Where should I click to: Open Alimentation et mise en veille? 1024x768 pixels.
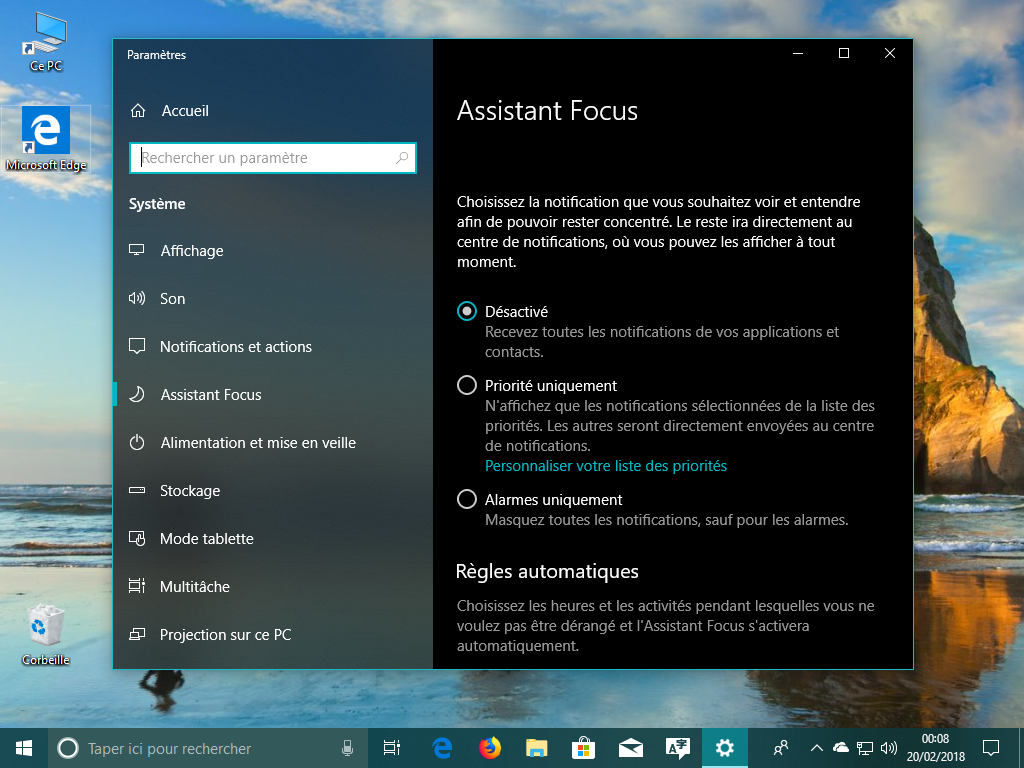tap(258, 443)
